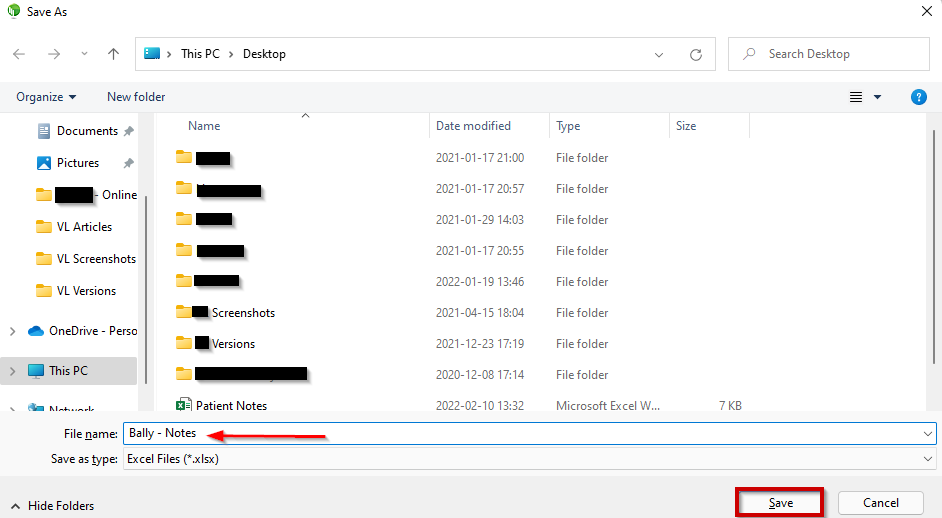This screenshot has width=942, height=518.
Task: Open VL Articles folder in sidebar
Action: click(x=84, y=227)
